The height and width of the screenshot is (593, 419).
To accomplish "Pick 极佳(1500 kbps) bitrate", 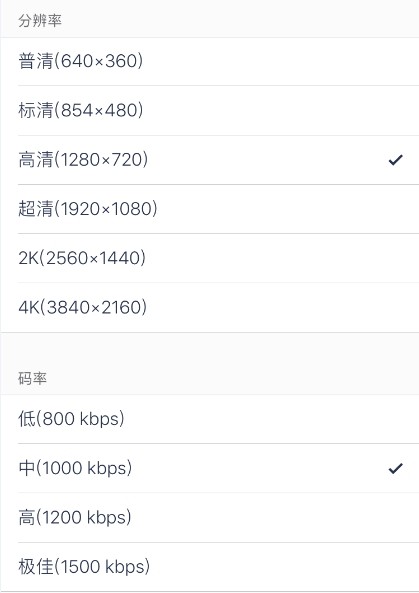I will click(210, 567).
